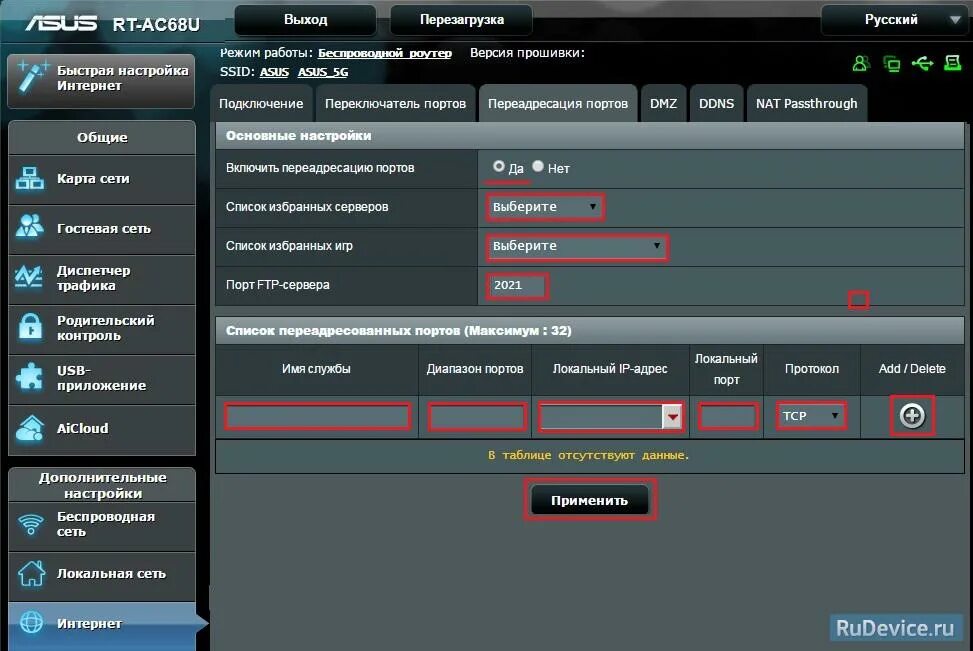
Task: Click the AiCloud cloud icon
Action: point(29,428)
